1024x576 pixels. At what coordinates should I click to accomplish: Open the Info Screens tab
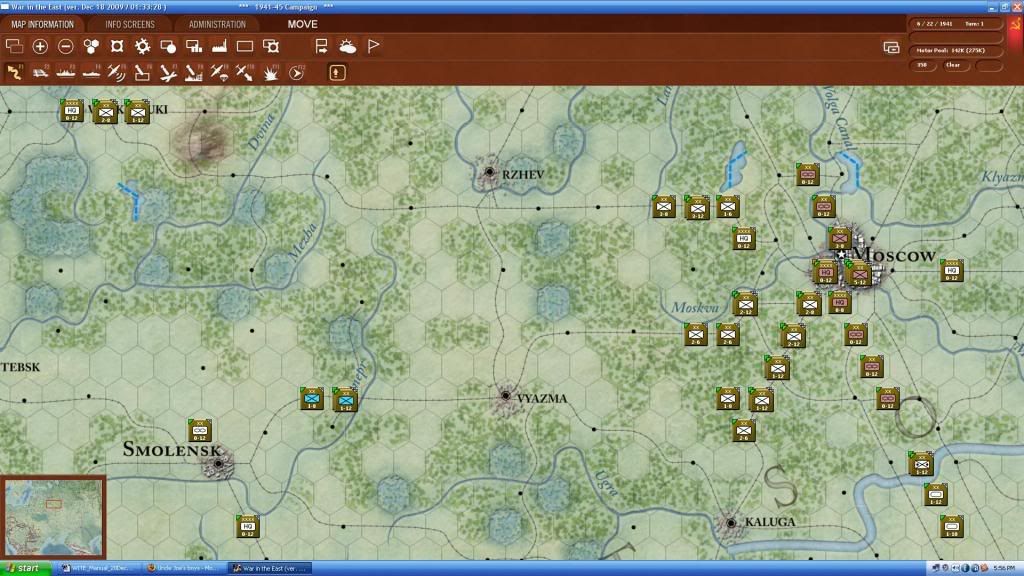point(129,24)
